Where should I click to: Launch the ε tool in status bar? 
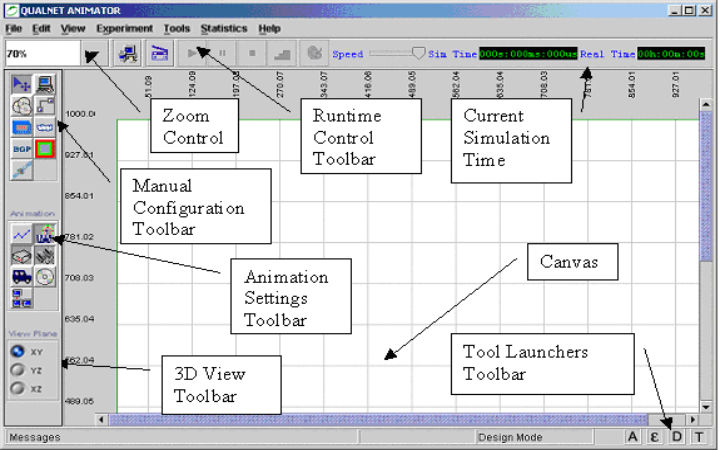tap(654, 437)
